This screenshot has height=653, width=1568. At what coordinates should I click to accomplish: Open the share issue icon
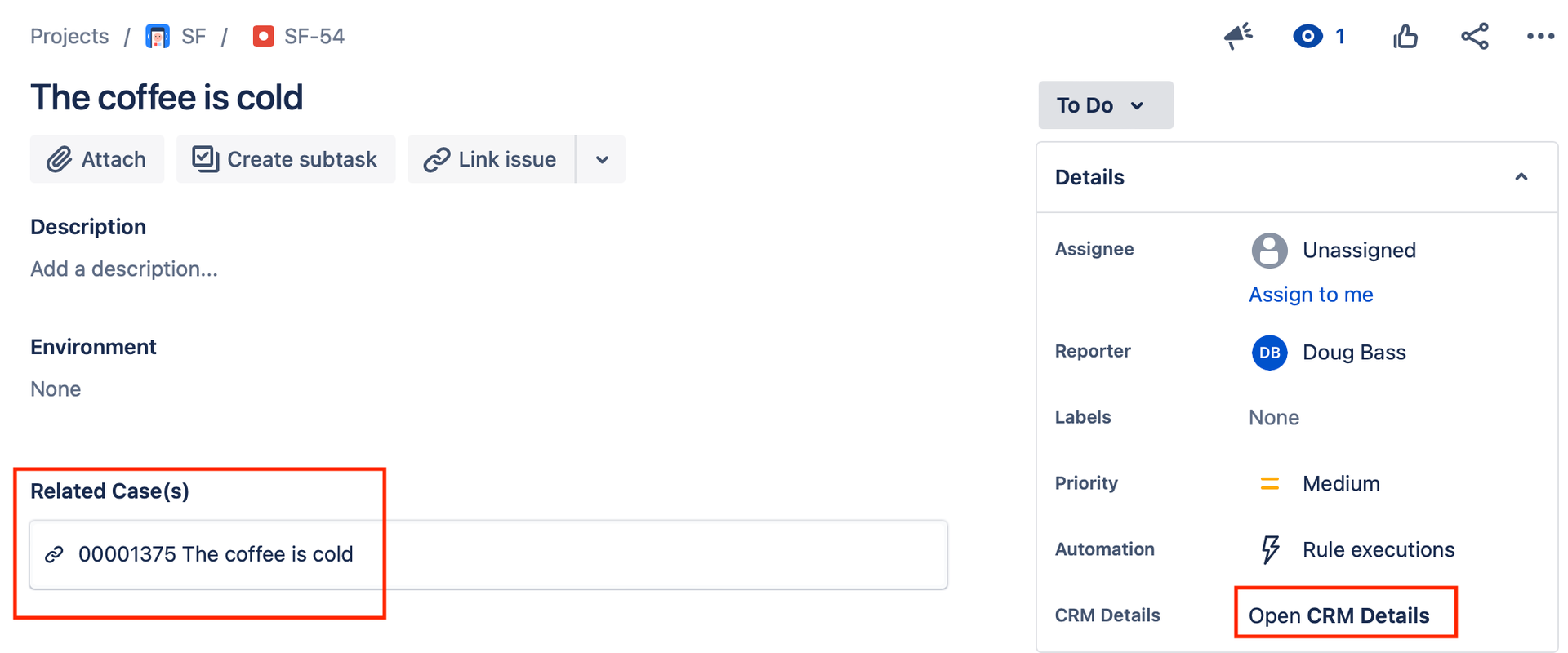pyautogui.click(x=1475, y=36)
